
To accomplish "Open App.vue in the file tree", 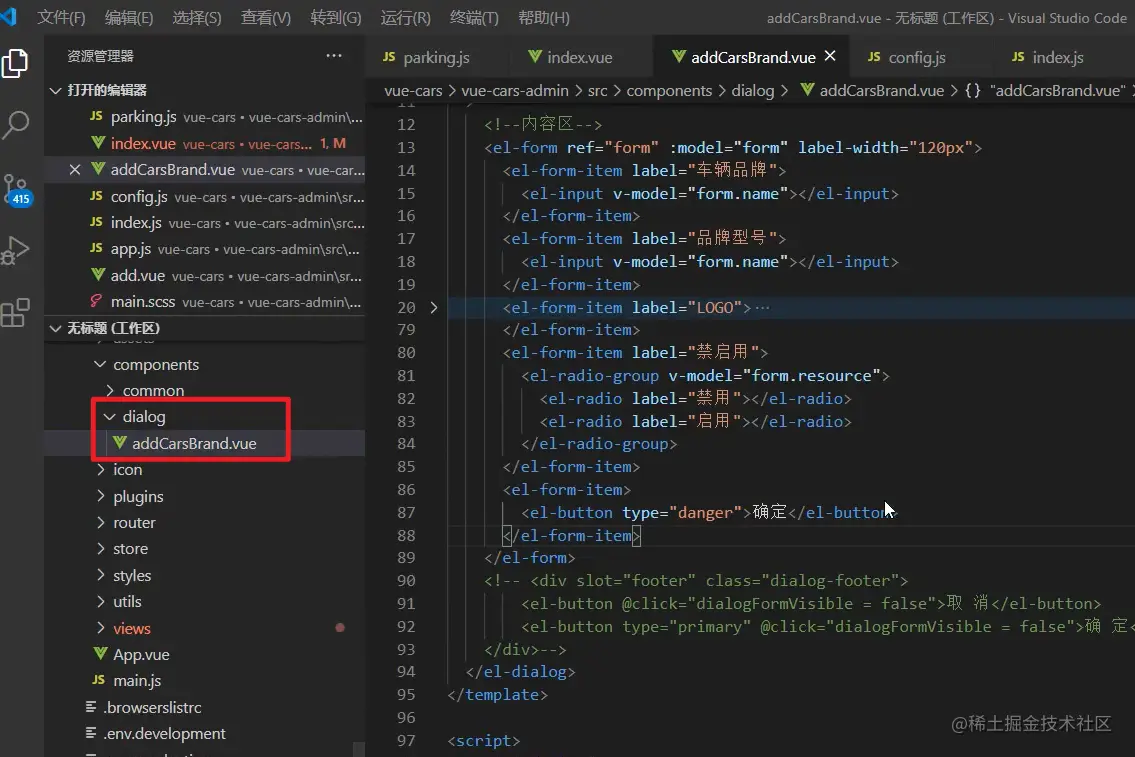I will click(x=206, y=654).
